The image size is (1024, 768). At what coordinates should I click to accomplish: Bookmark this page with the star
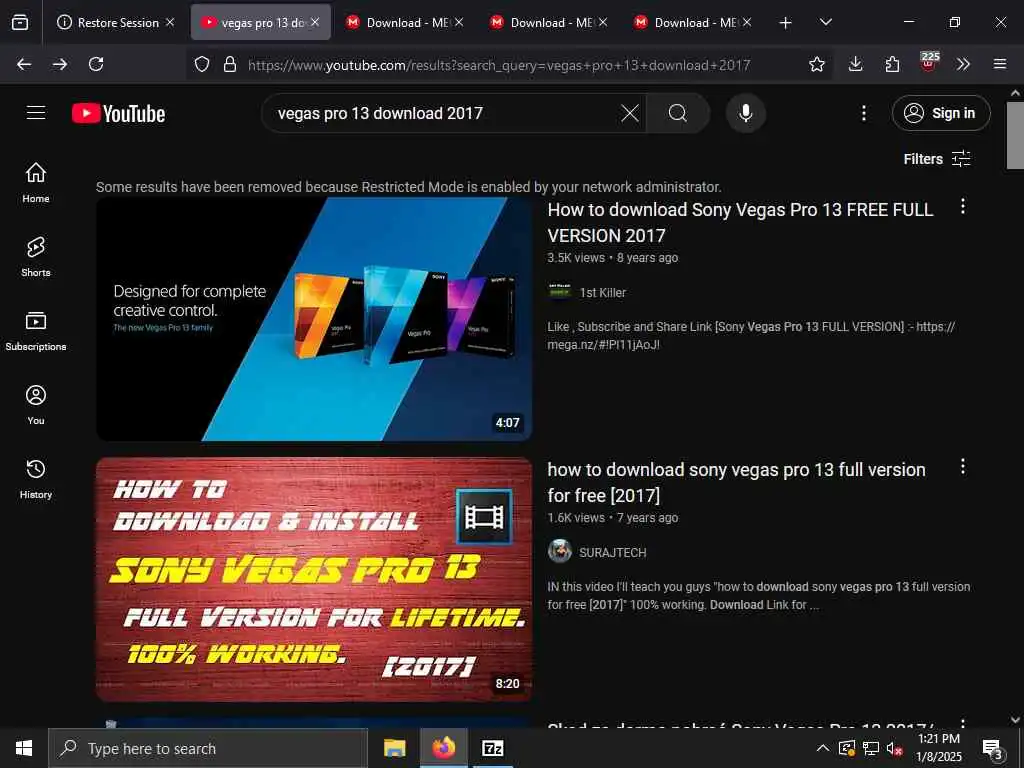[816, 64]
